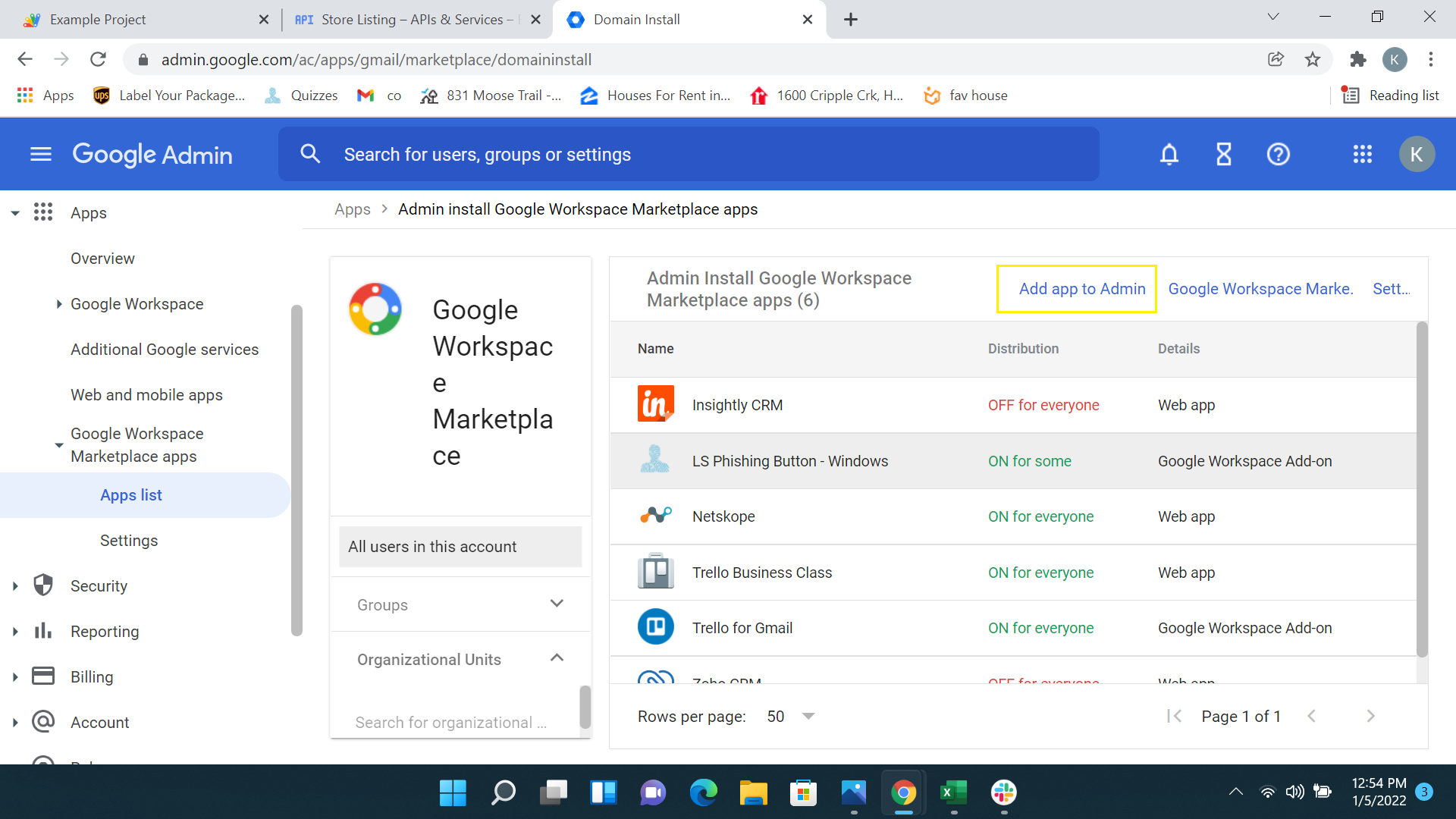Click the Billing card icon
1456x819 pixels.
pos(43,676)
